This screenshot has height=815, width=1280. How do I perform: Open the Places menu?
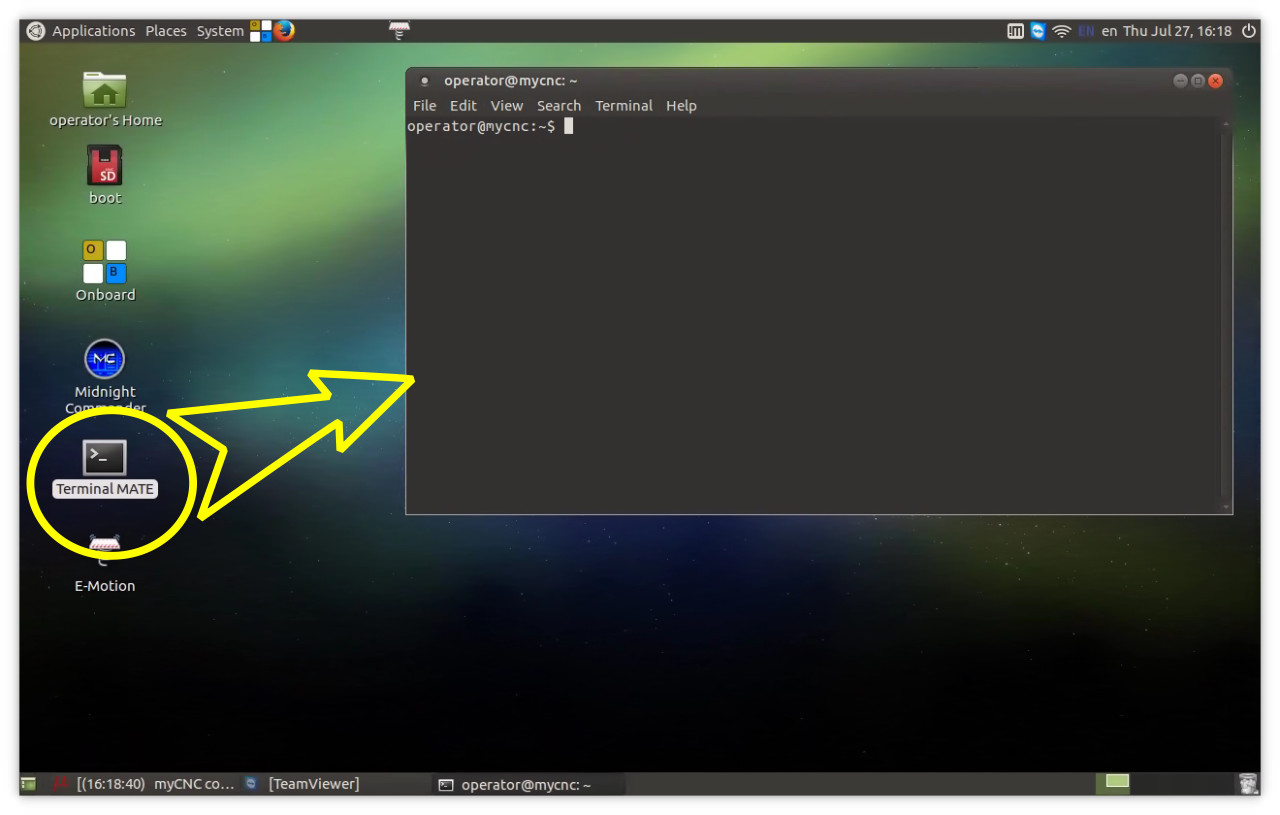tap(166, 31)
